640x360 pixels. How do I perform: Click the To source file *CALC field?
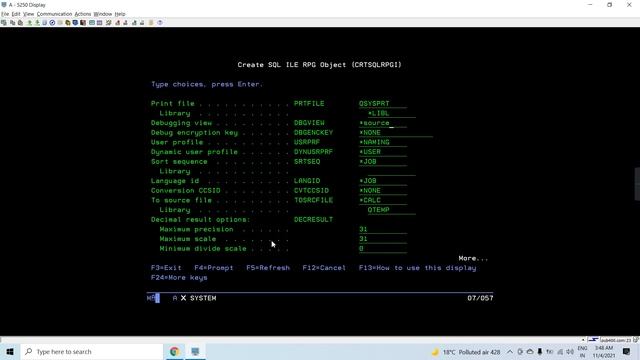pos(382,200)
